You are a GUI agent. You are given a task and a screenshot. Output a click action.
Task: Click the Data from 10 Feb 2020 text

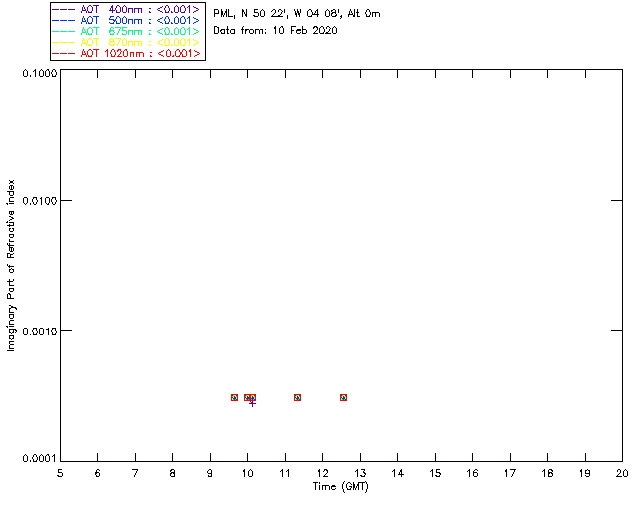pos(275,31)
